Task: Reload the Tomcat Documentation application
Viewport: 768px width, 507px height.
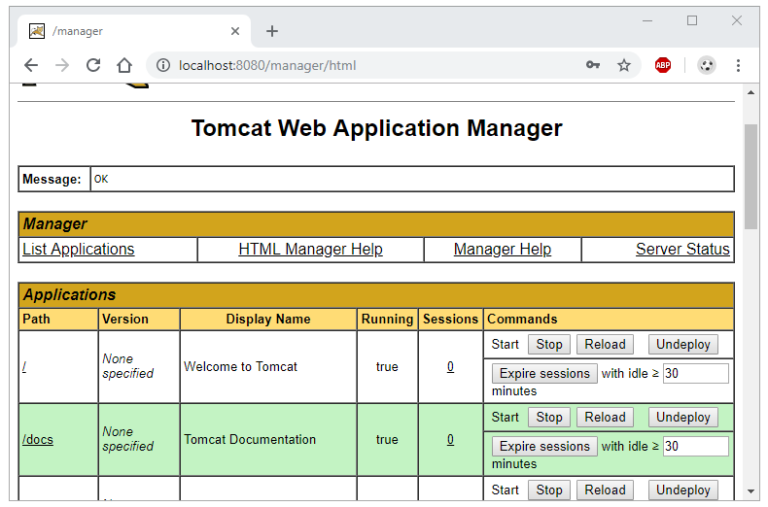Action: [605, 417]
